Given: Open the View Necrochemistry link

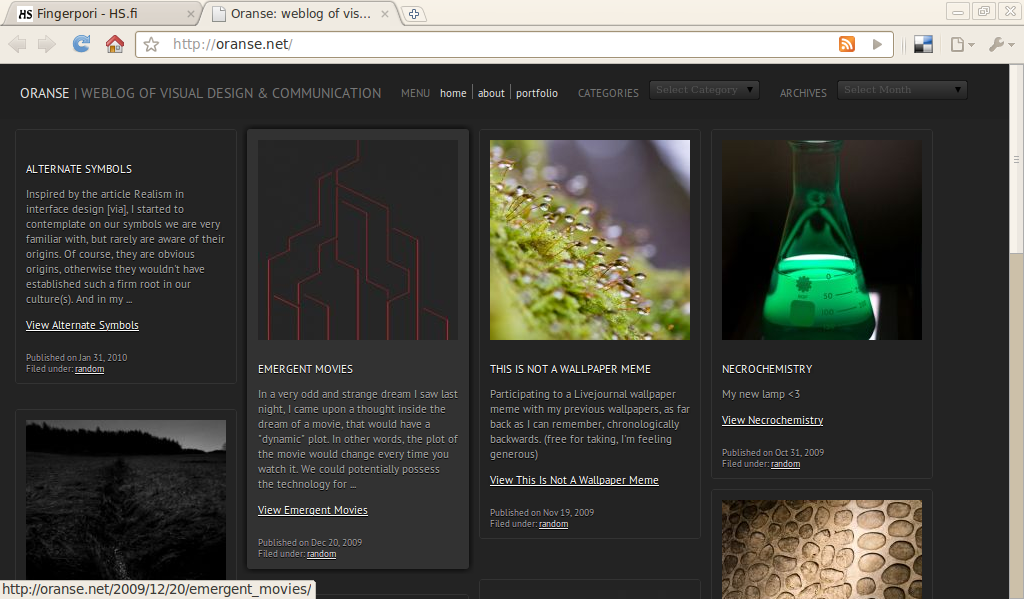Looking at the screenshot, I should (x=773, y=420).
